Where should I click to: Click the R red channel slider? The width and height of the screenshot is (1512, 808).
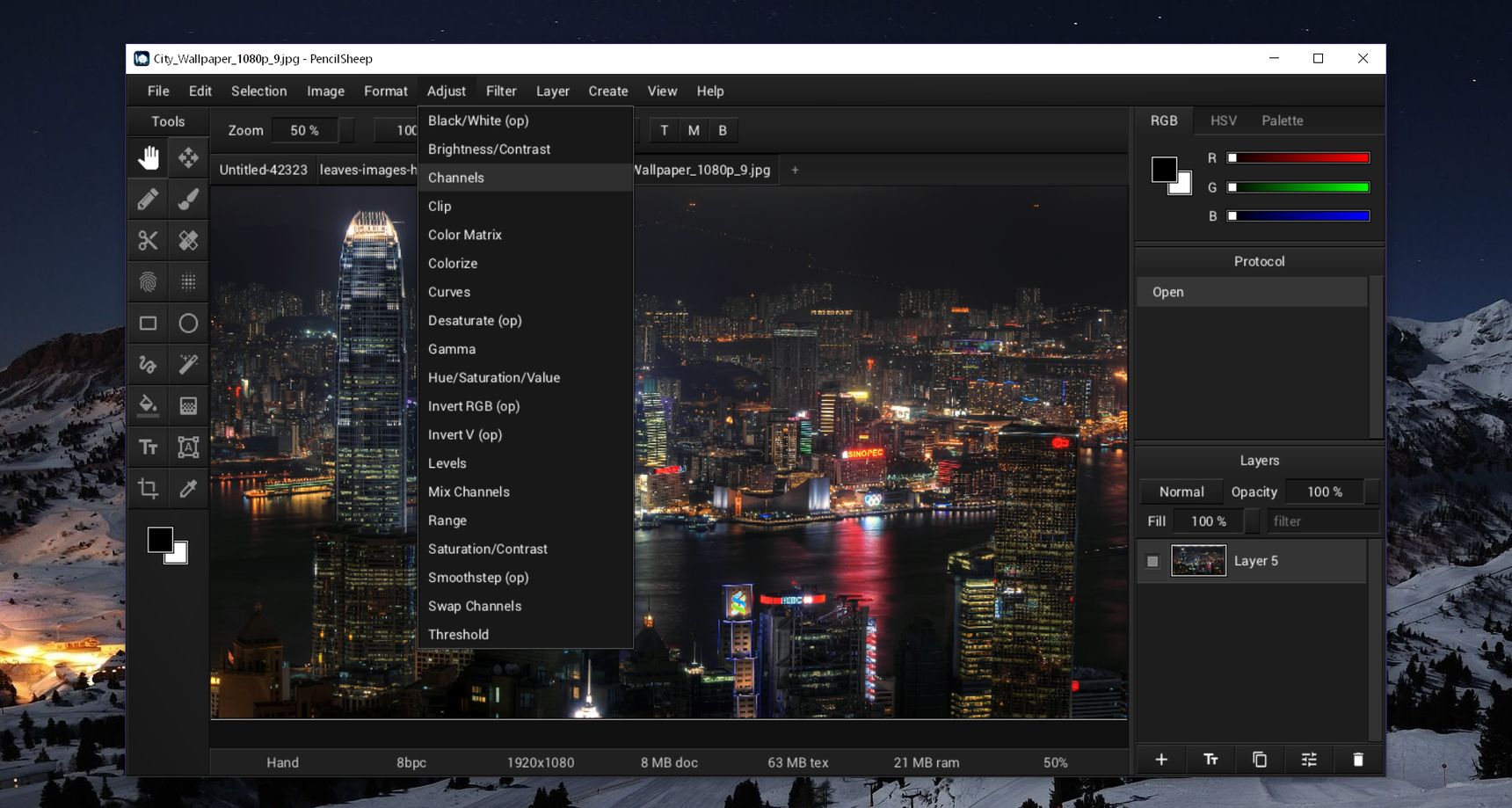point(1298,158)
